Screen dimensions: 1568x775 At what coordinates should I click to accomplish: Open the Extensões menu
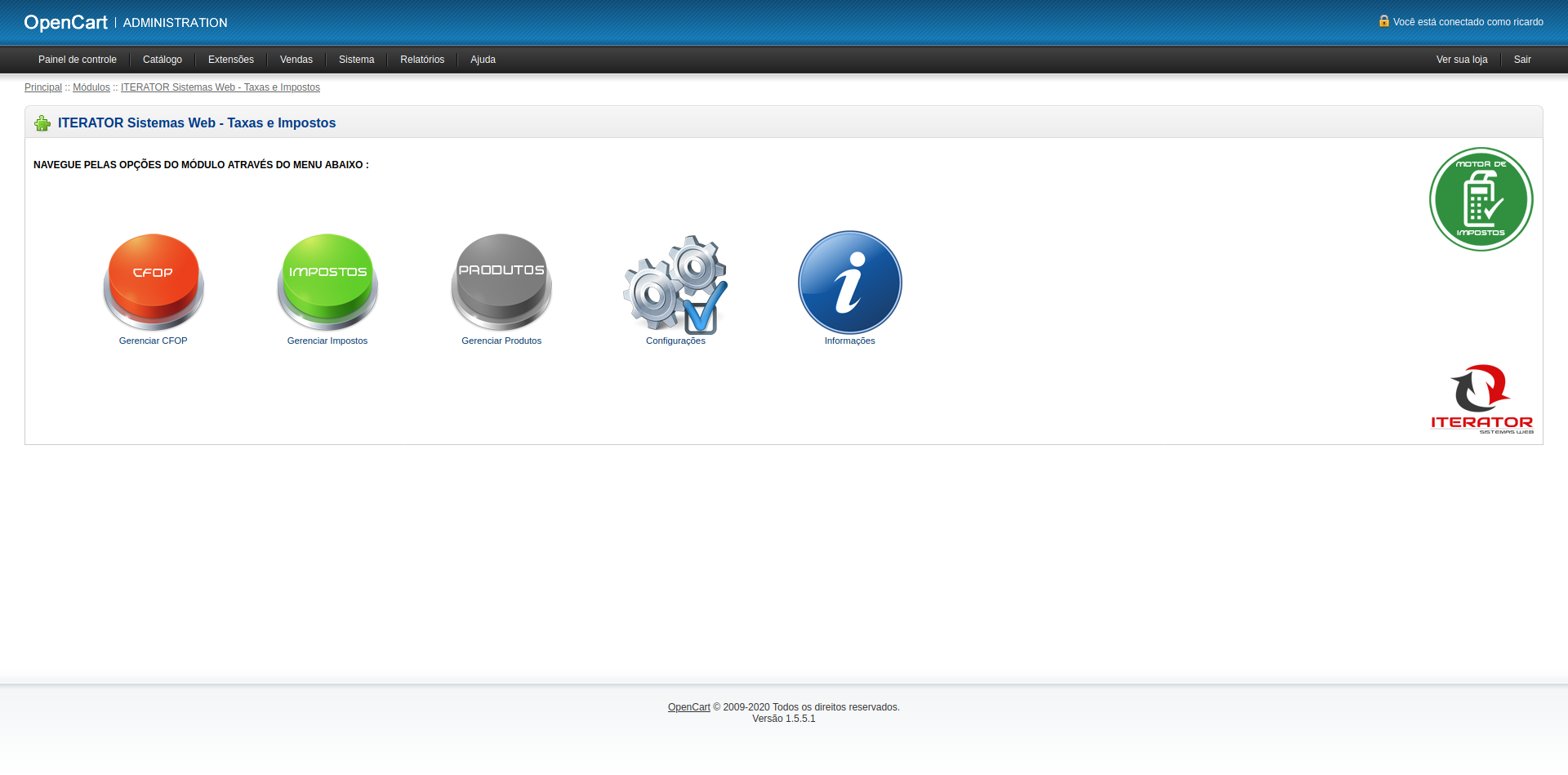tap(231, 60)
